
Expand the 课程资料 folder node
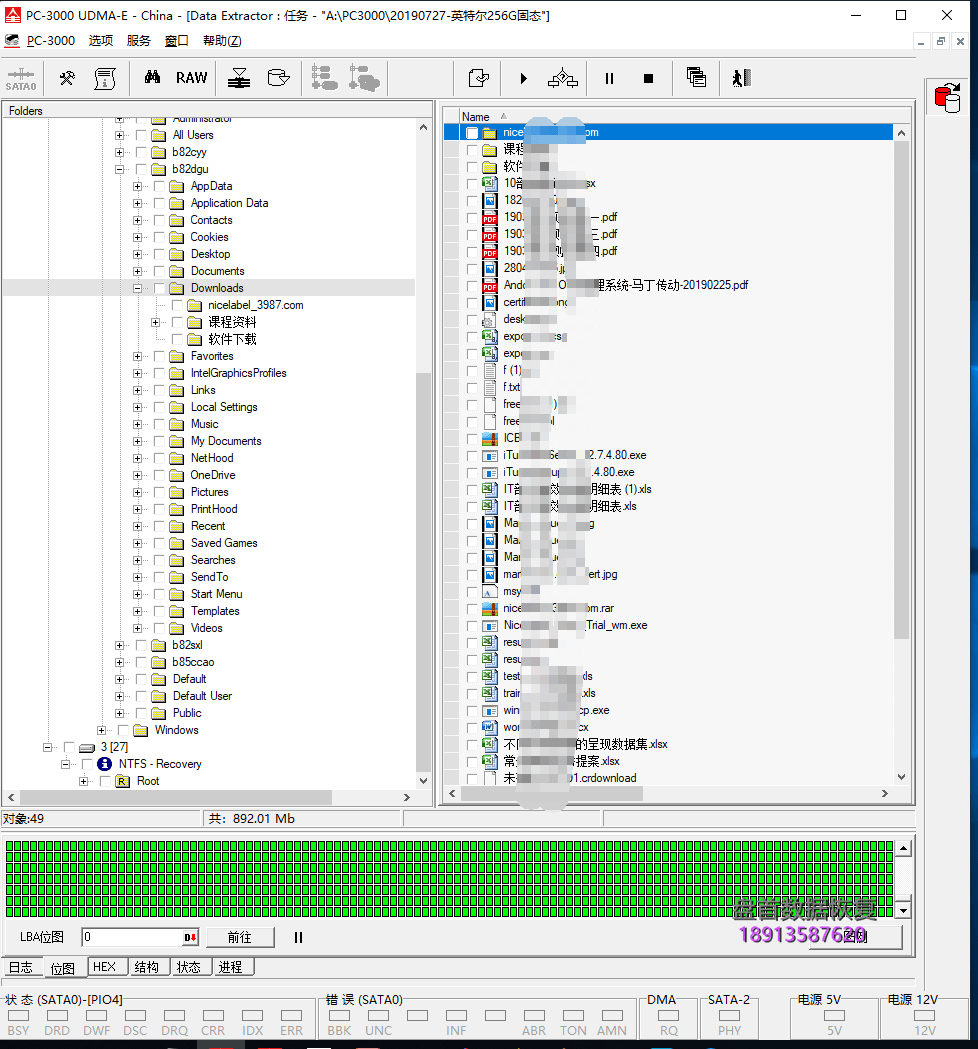pyautogui.click(x=155, y=322)
